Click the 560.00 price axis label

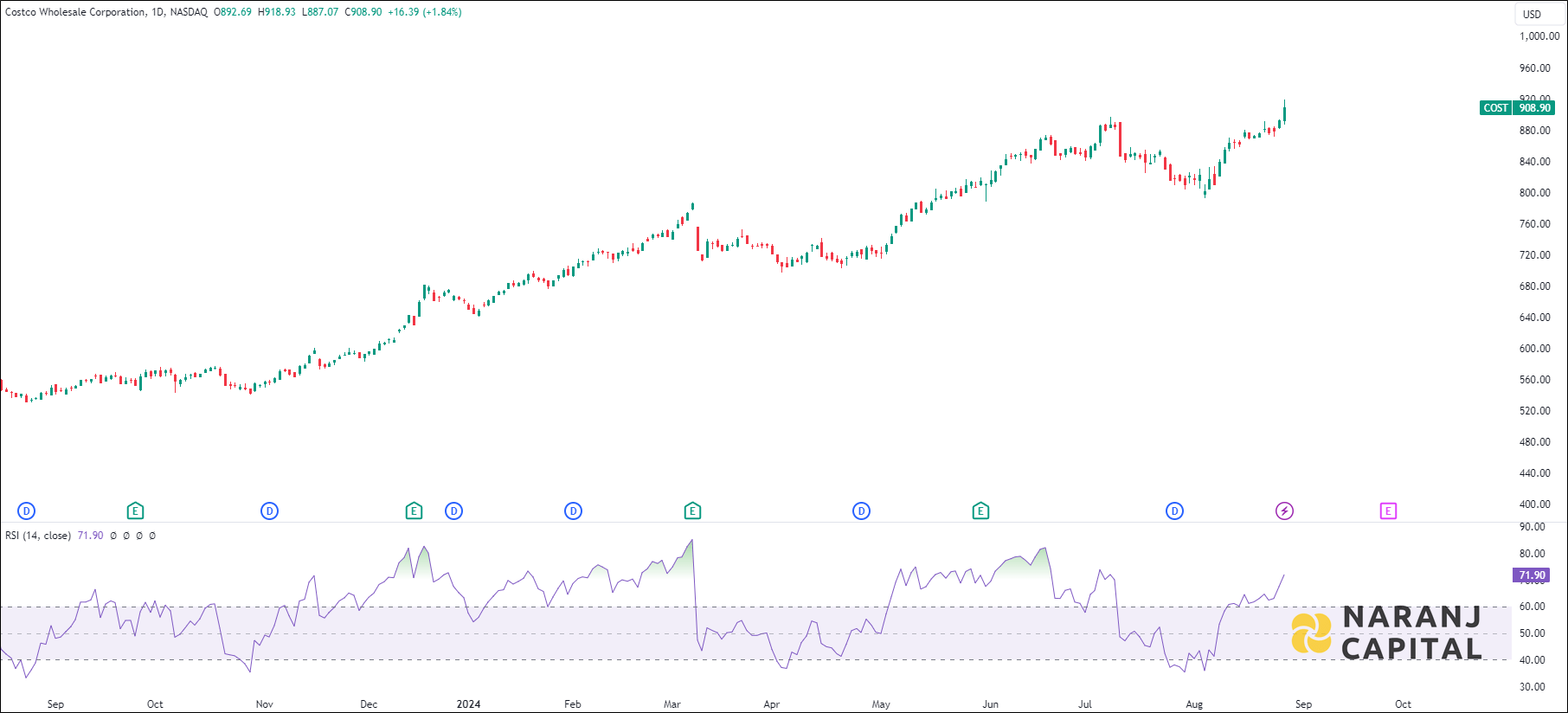pos(1535,380)
